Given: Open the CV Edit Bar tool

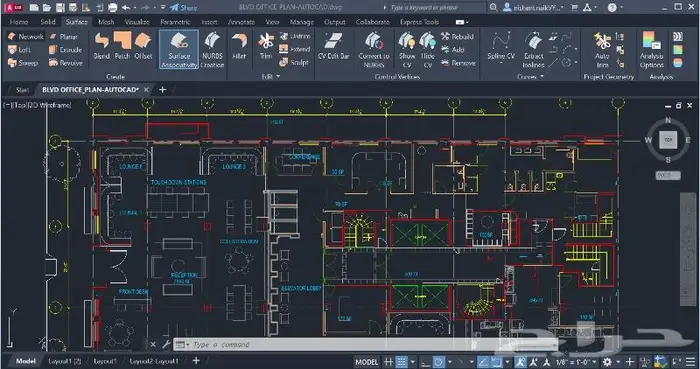Looking at the screenshot, I should click(333, 46).
